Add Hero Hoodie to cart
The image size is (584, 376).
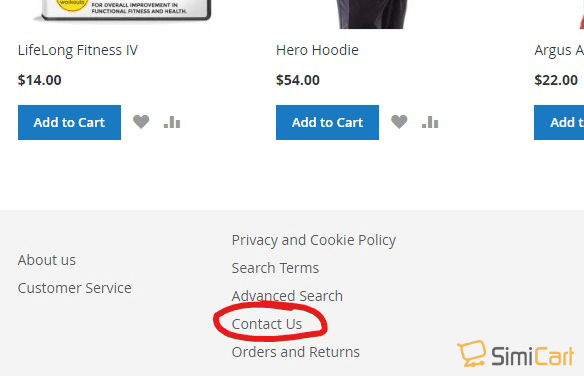point(327,122)
